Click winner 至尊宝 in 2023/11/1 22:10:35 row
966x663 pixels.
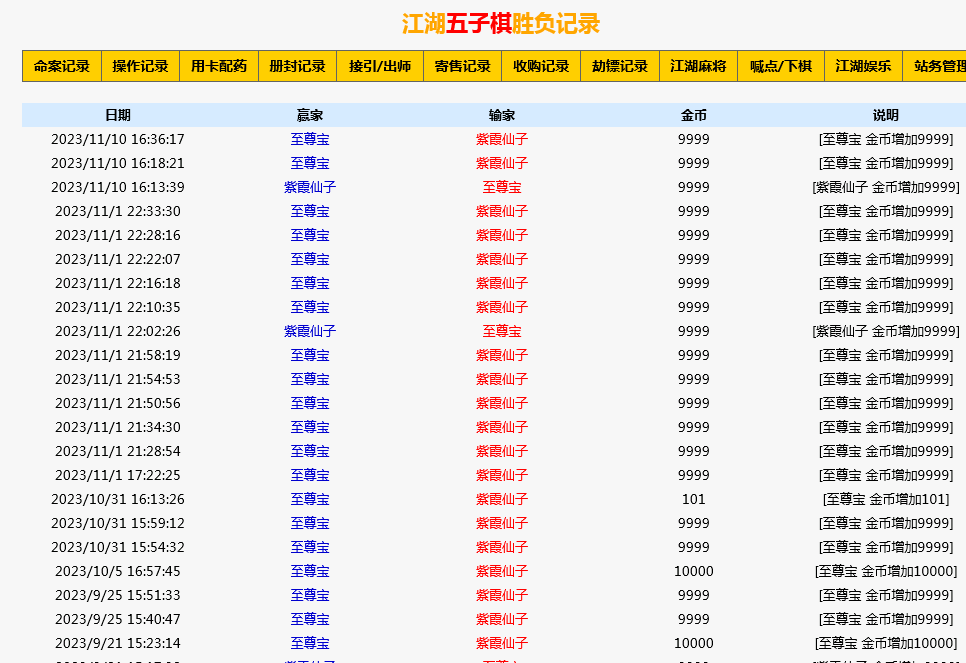tap(310, 307)
